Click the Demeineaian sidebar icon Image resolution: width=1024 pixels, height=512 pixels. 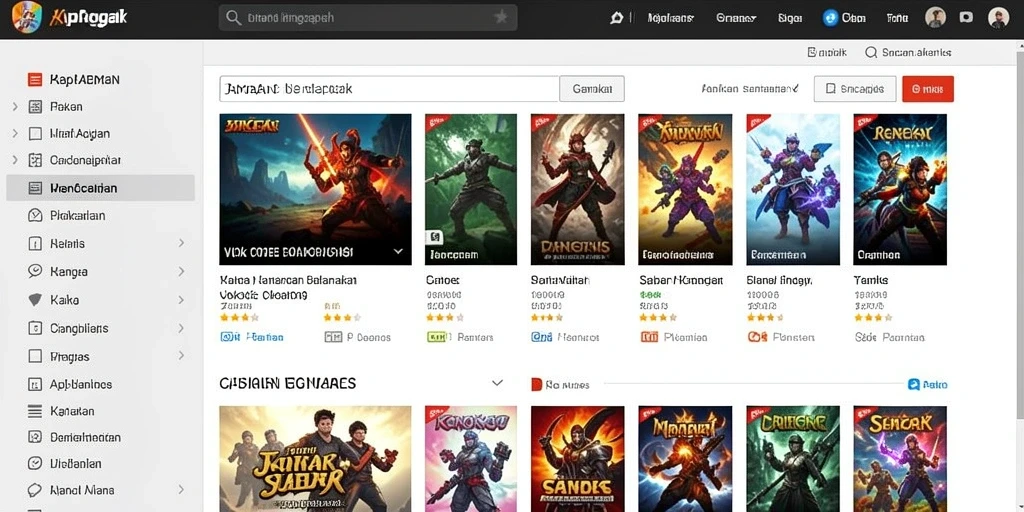pyautogui.click(x=35, y=438)
